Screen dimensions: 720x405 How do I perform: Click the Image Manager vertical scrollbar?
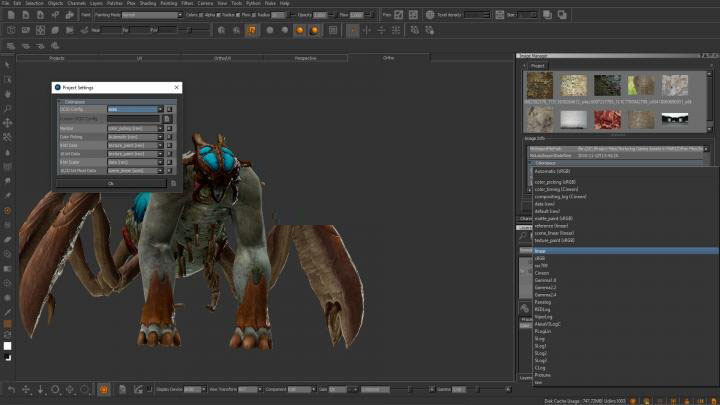pos(710,99)
